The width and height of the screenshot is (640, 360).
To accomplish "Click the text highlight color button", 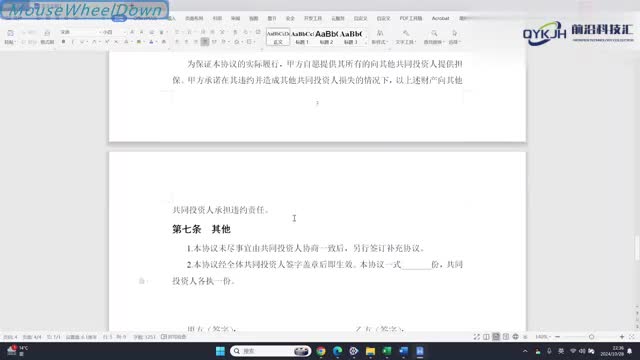I will pos(139,42).
